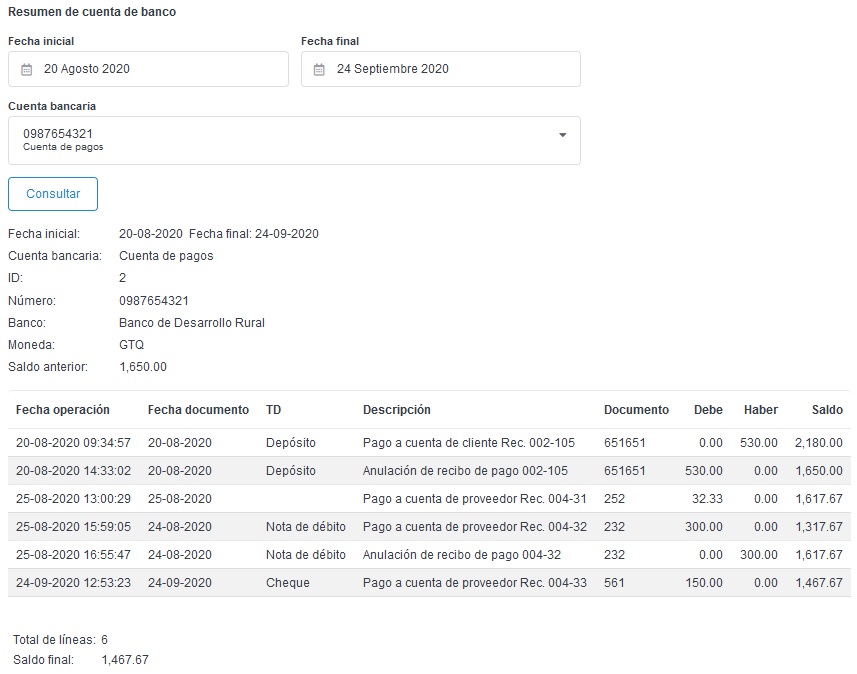Click the Saldo column header
This screenshot has width=857, height=674.
[827, 410]
